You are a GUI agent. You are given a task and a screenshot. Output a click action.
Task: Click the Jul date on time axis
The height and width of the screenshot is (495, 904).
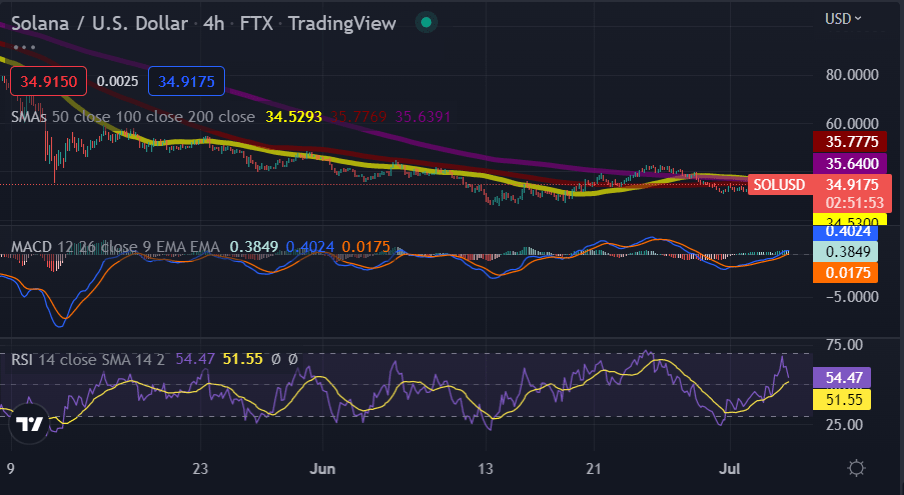tap(729, 469)
